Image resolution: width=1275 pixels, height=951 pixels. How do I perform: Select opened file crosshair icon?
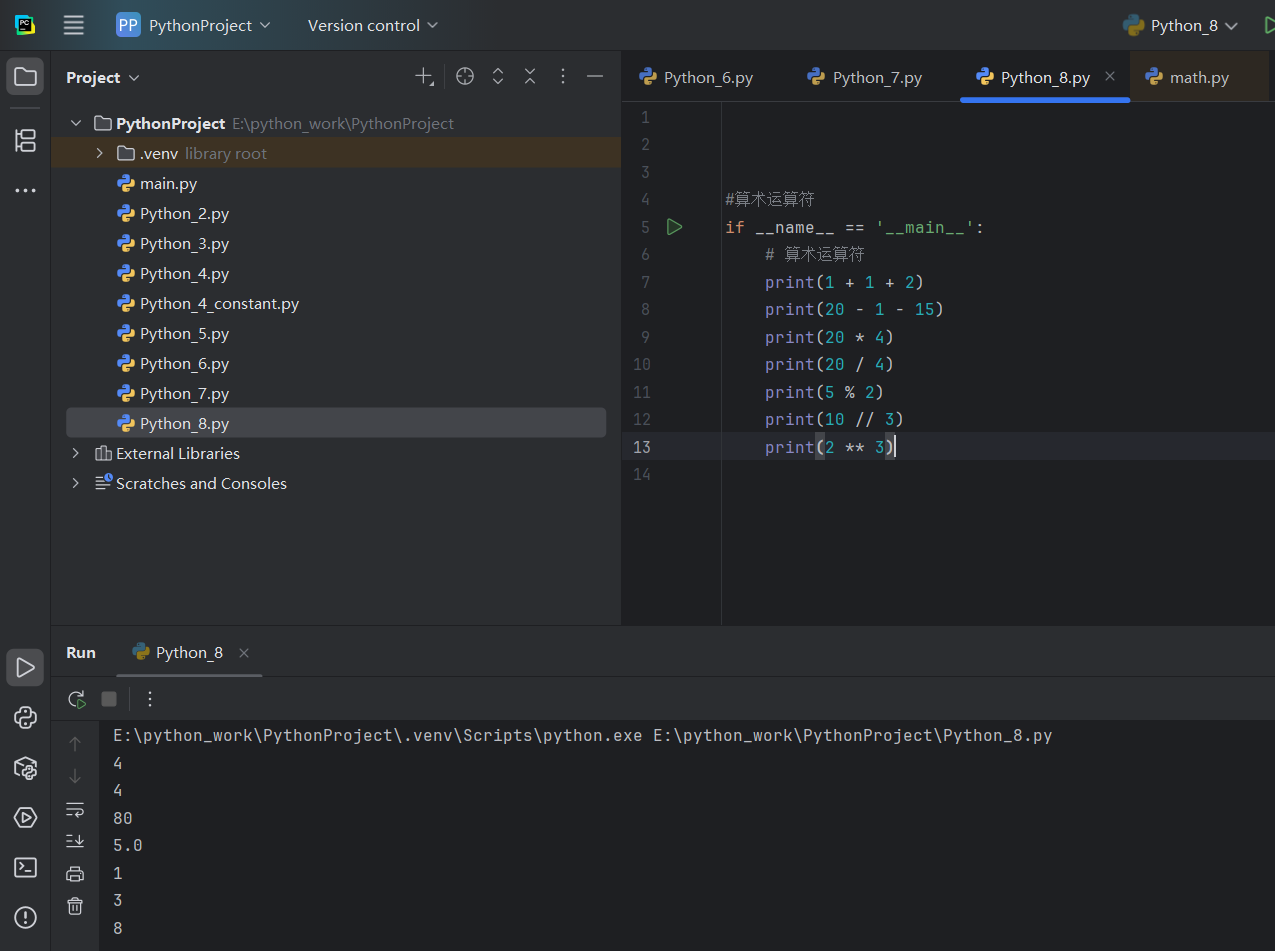click(x=465, y=77)
